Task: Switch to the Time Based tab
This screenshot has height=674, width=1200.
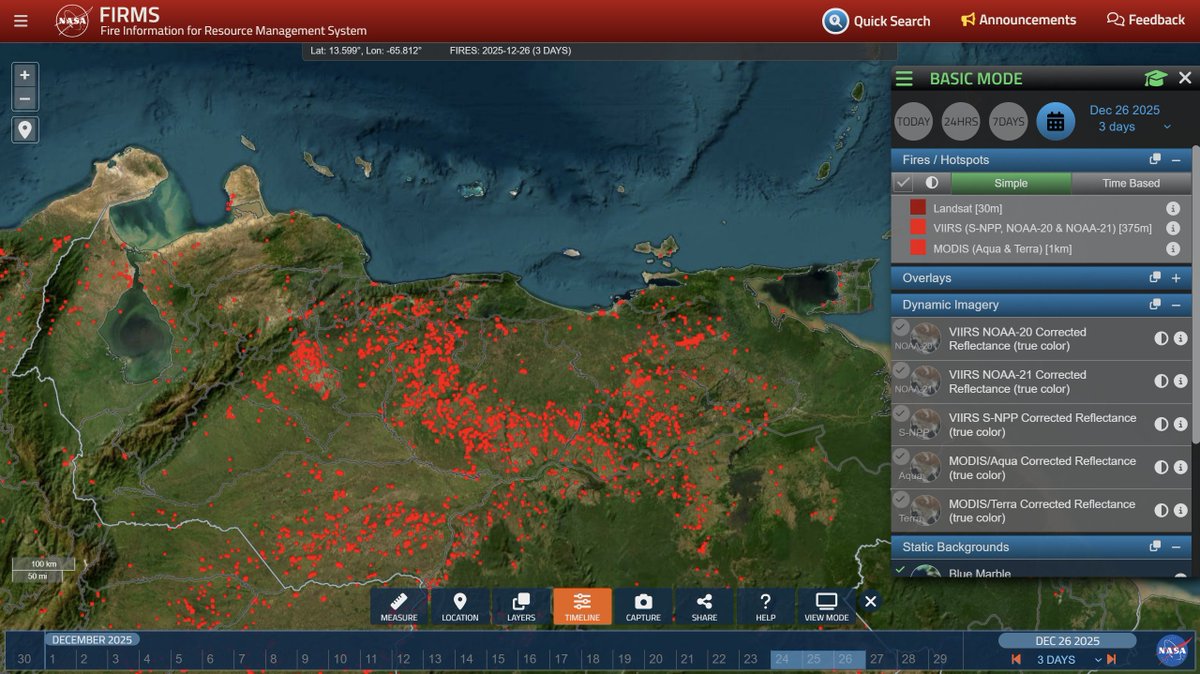Action: (1131, 183)
